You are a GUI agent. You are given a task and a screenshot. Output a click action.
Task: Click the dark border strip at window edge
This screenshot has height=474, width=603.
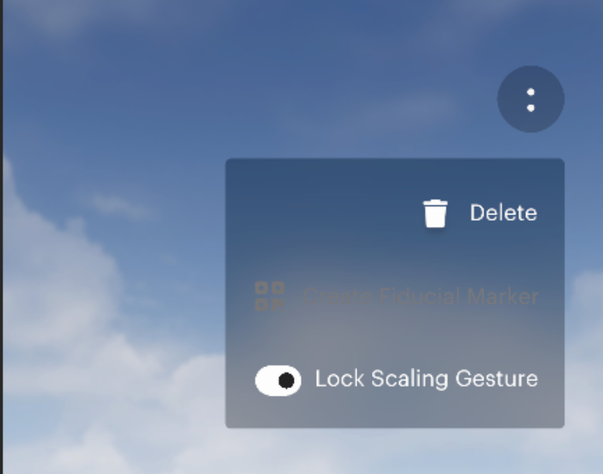click(2, 237)
